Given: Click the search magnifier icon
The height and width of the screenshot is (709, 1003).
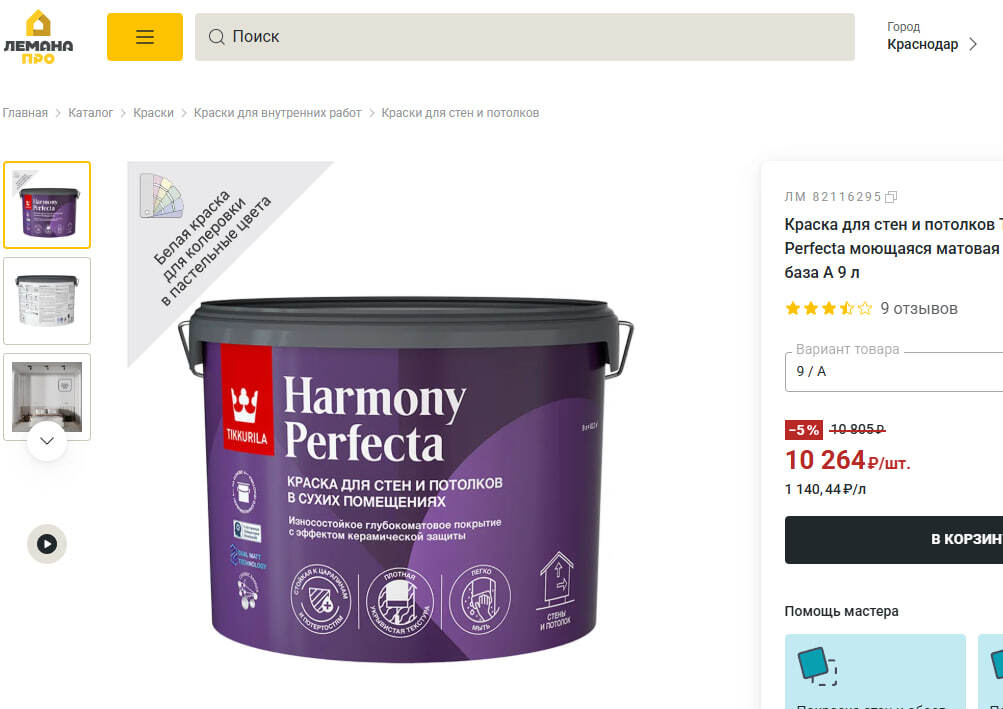Looking at the screenshot, I should (217, 36).
